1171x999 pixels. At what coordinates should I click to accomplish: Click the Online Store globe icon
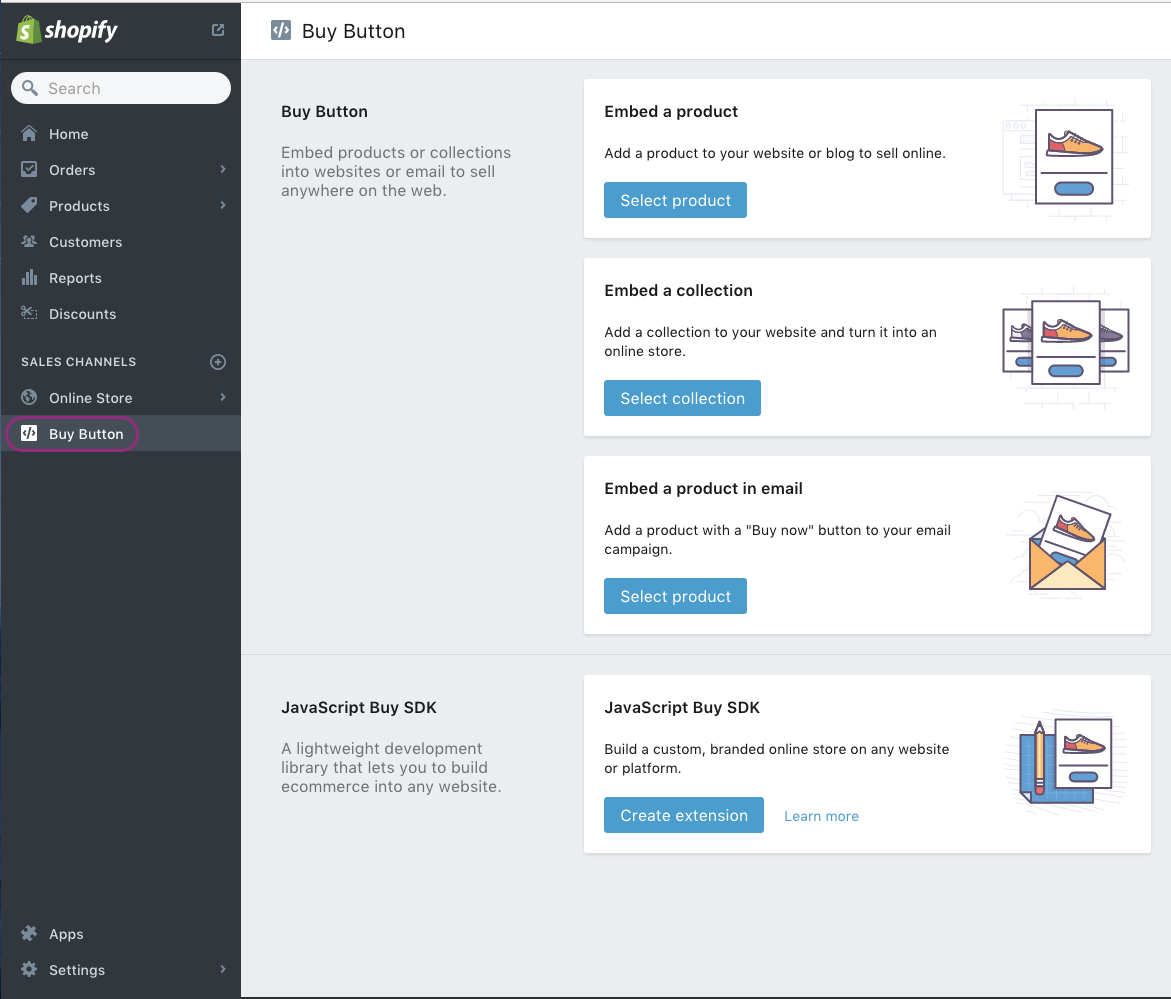coord(29,397)
